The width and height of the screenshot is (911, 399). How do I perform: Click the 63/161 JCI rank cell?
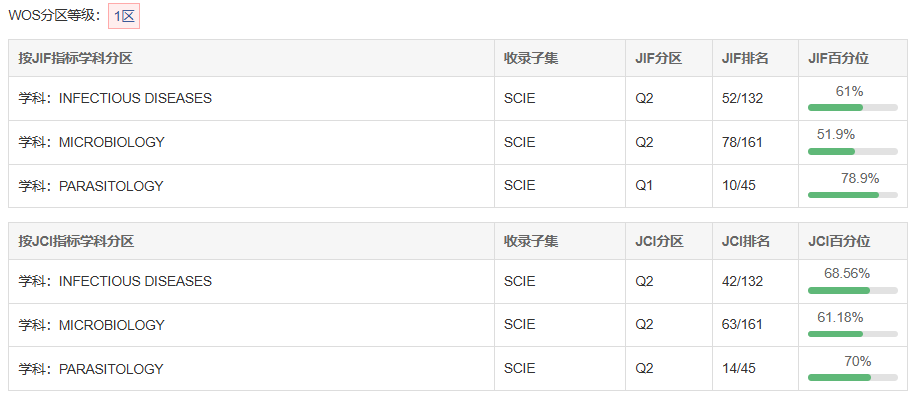click(x=755, y=325)
